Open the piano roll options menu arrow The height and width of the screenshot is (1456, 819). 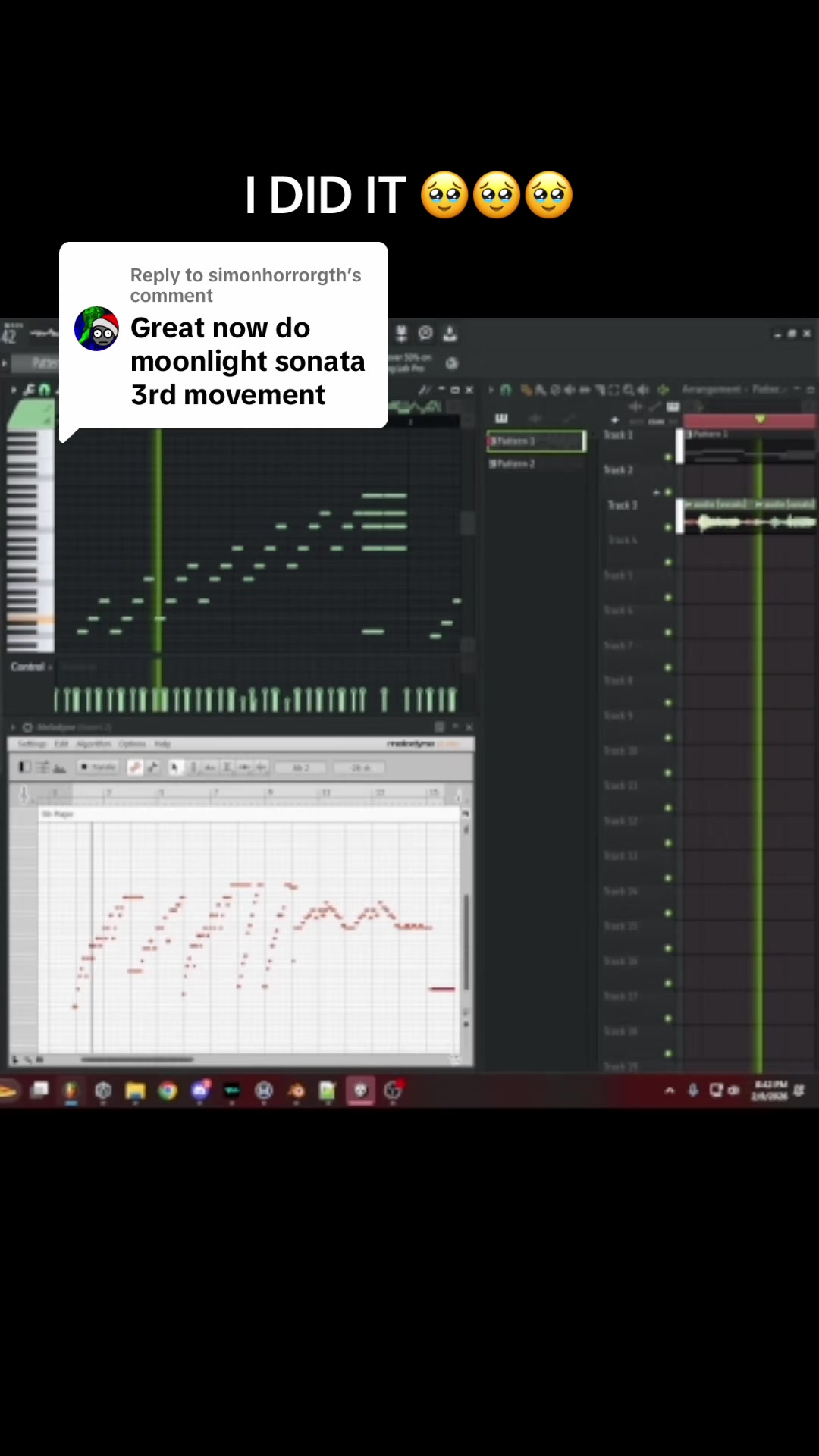coord(13,389)
